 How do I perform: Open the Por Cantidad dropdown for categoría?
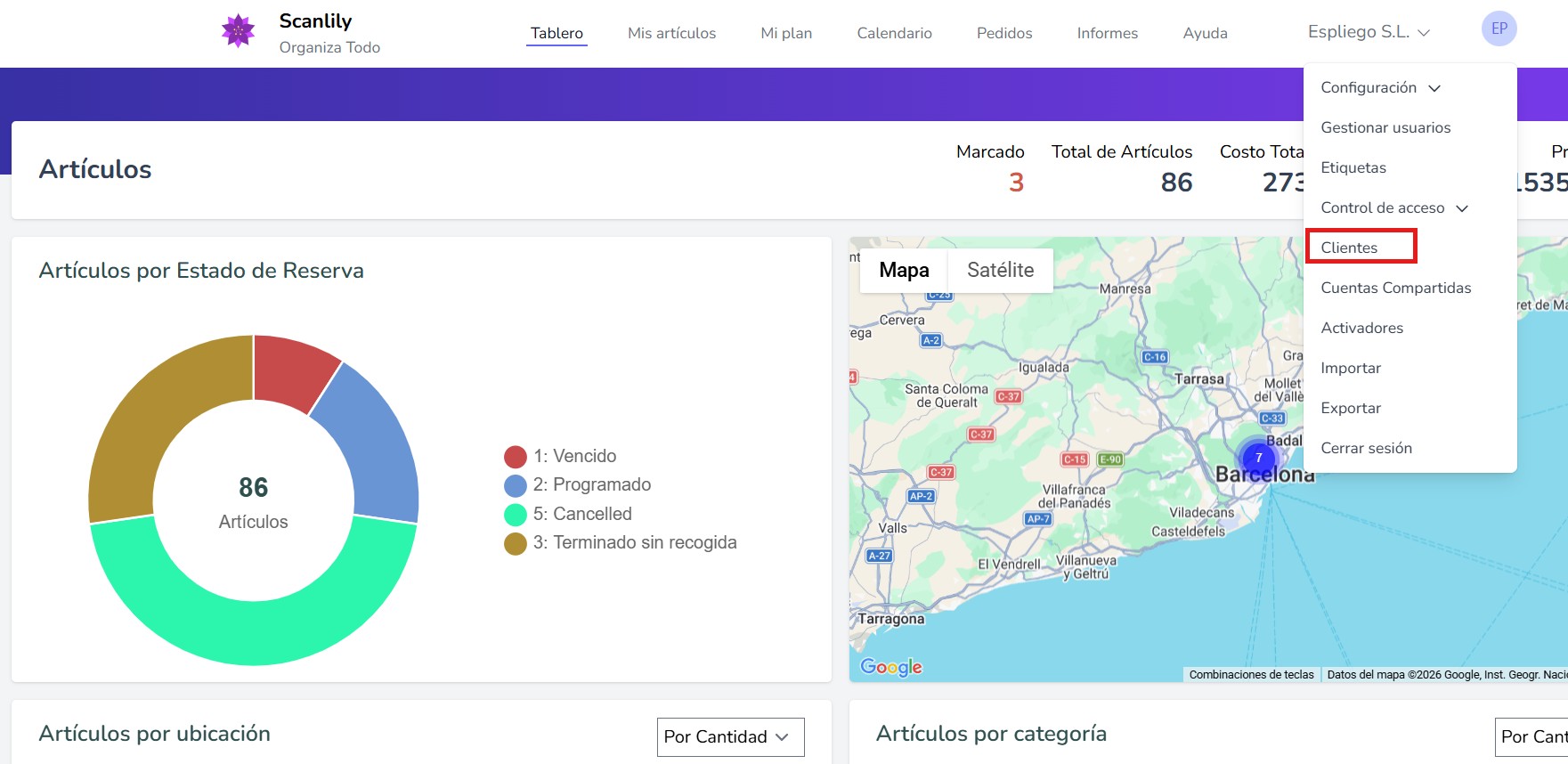pos(1531,736)
